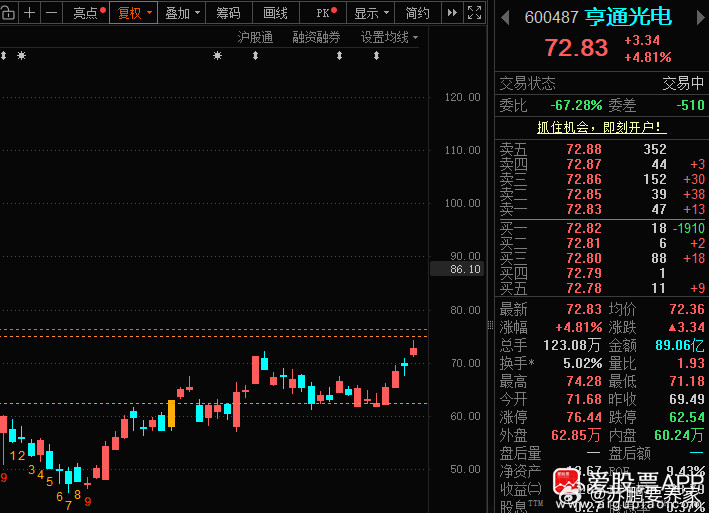
Task: Click the up-down arrow marker under 设置均线
Action: click(376, 56)
